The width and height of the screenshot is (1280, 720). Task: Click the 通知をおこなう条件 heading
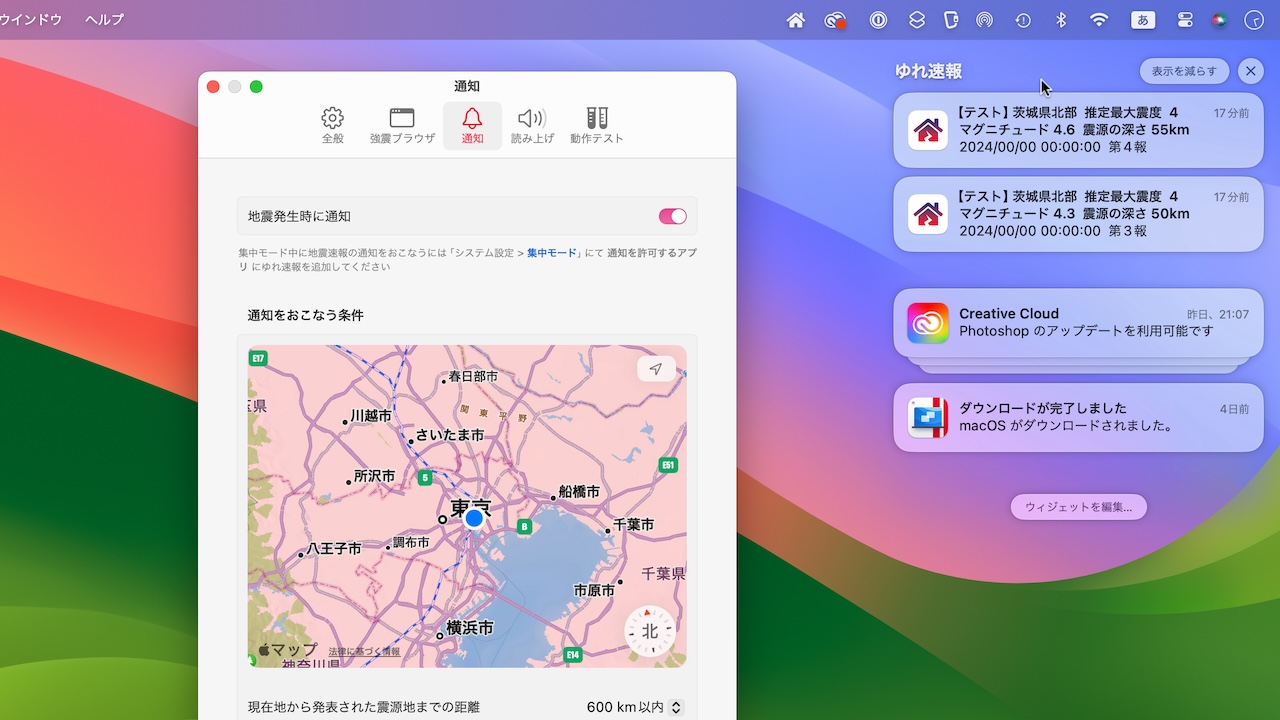tap(306, 315)
